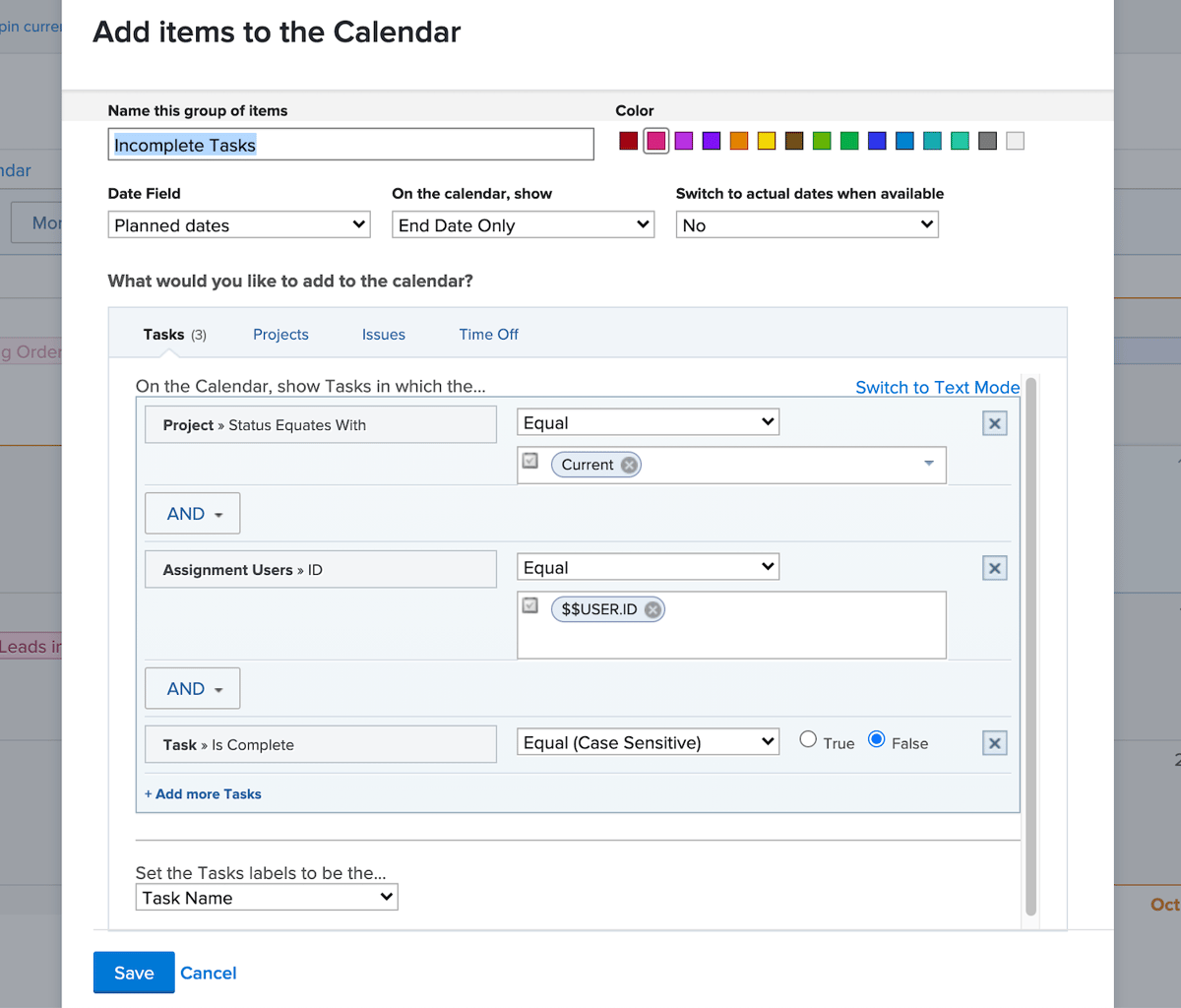Screen dimensions: 1181x1008
Task: Open the "On the calendar, show" dropdown
Action: (x=522, y=224)
